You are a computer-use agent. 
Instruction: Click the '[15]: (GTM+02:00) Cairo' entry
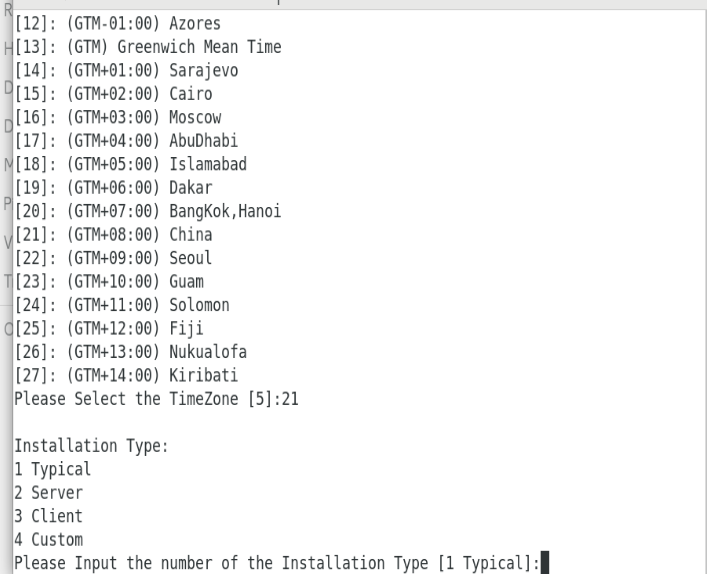coord(113,94)
